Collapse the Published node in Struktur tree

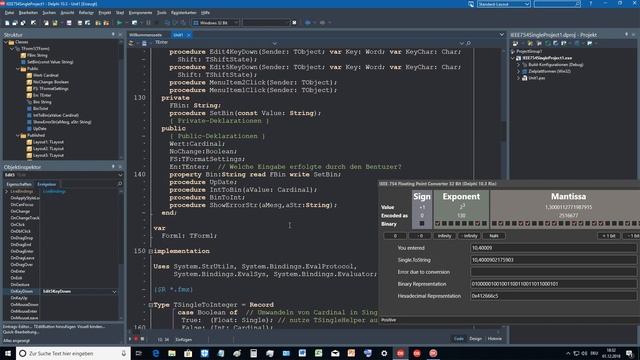[x=18, y=135]
